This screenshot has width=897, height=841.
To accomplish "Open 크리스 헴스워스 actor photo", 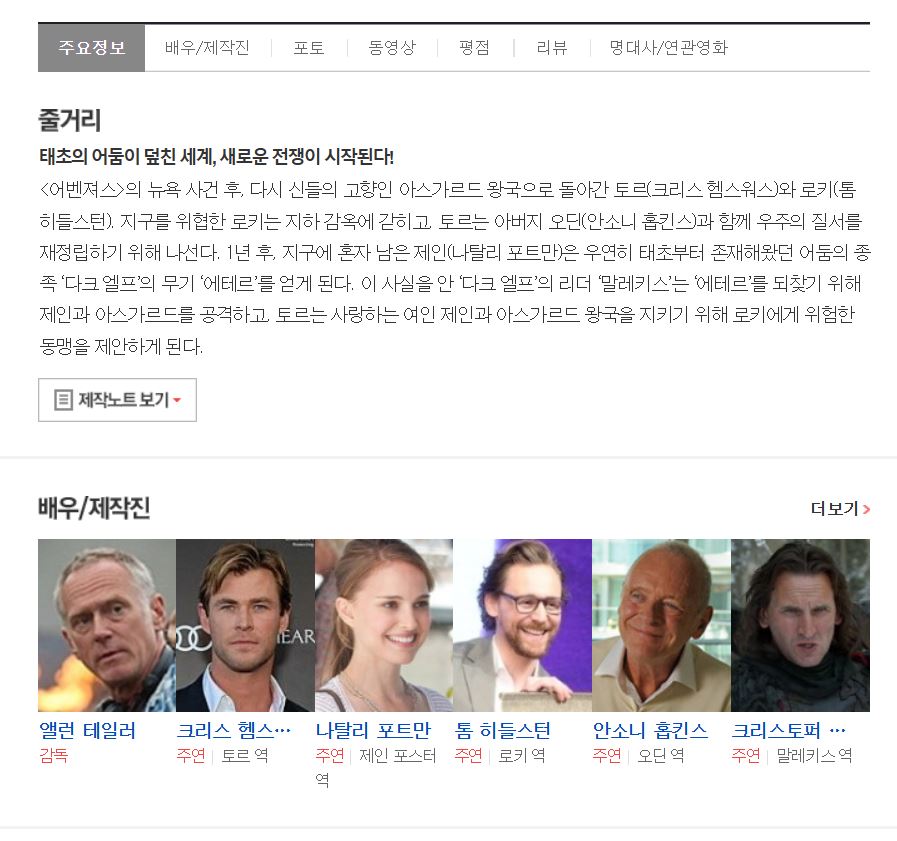I will pos(245,625).
